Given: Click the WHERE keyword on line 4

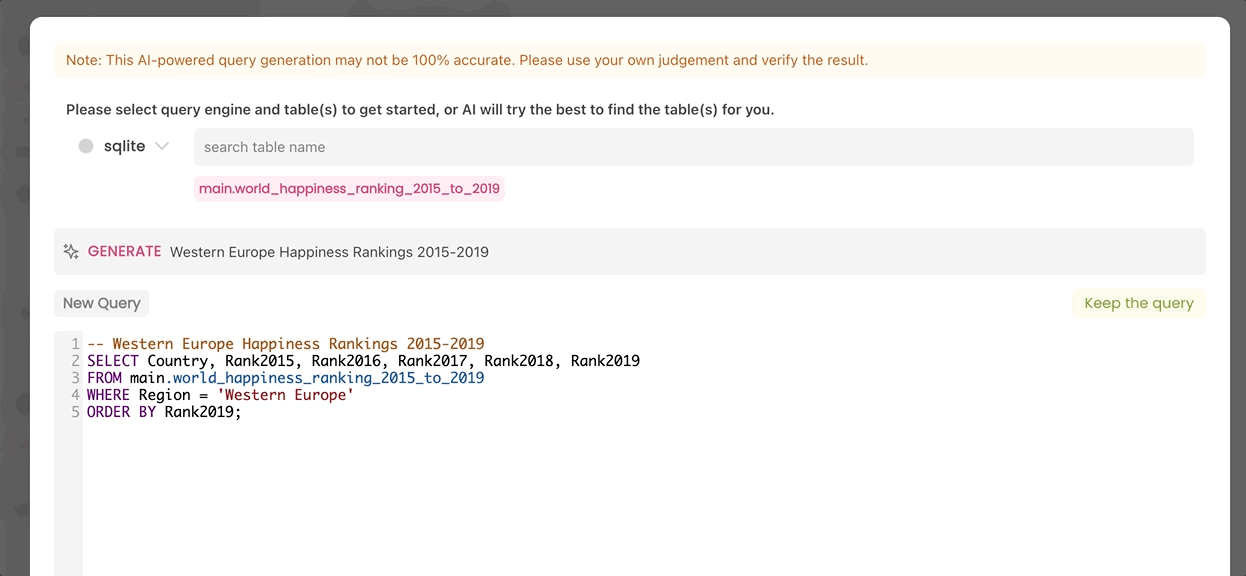Looking at the screenshot, I should [108, 395].
